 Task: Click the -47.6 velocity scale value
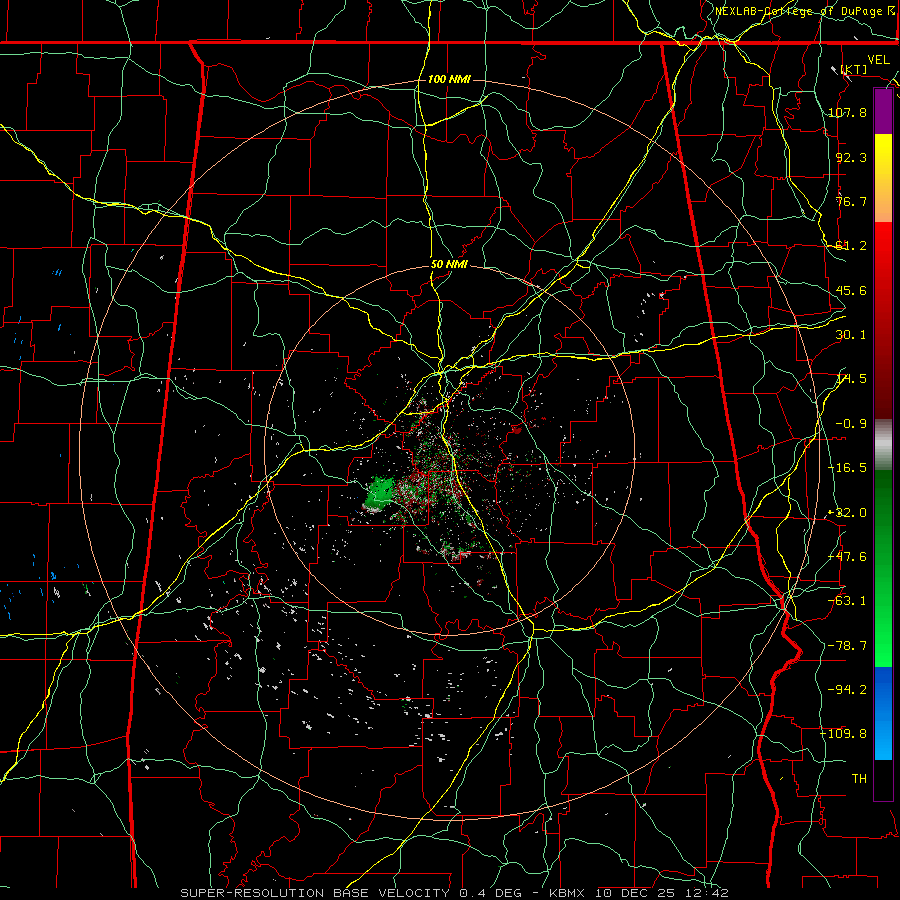(848, 557)
